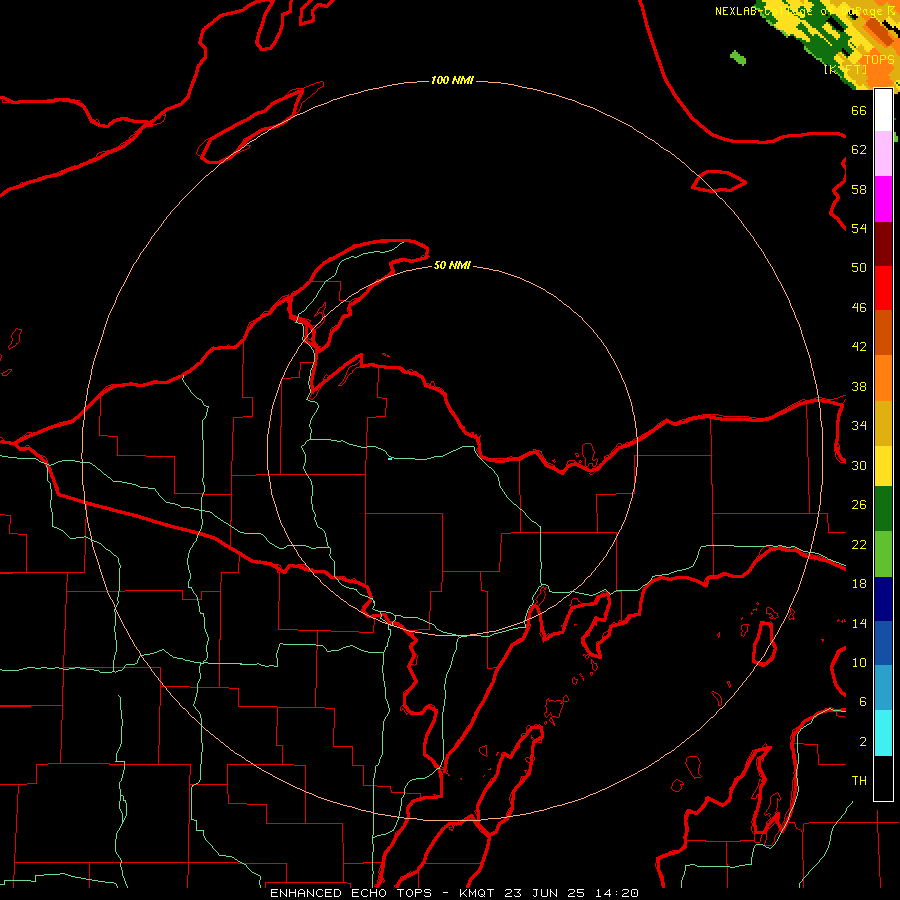Screen dimensions: 900x900
Task: Click the 62 legend value
Action: click(859, 150)
